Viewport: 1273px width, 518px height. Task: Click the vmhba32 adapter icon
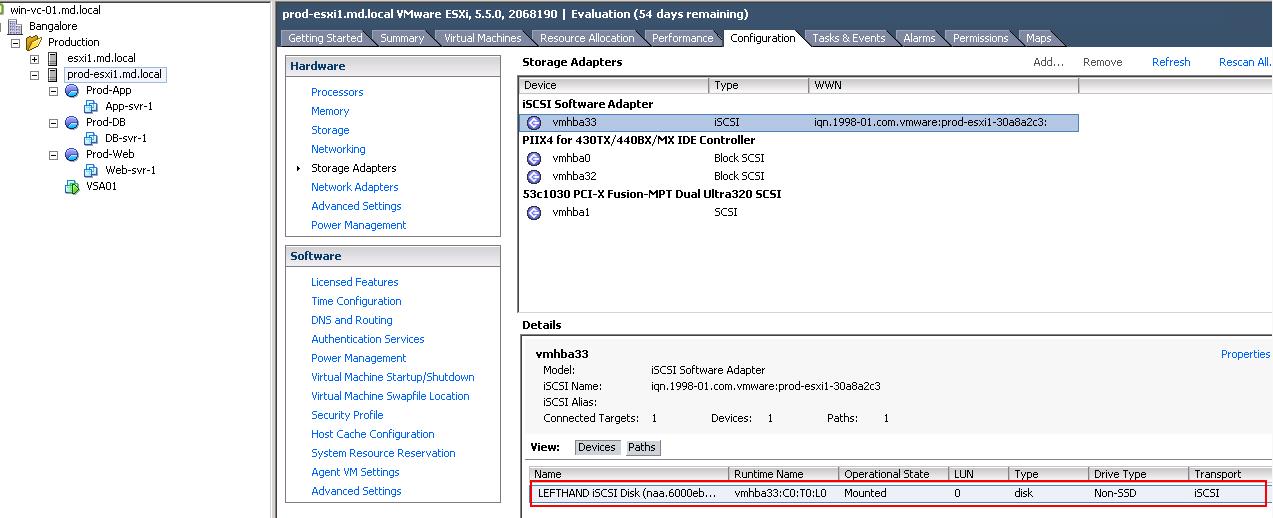(x=534, y=176)
